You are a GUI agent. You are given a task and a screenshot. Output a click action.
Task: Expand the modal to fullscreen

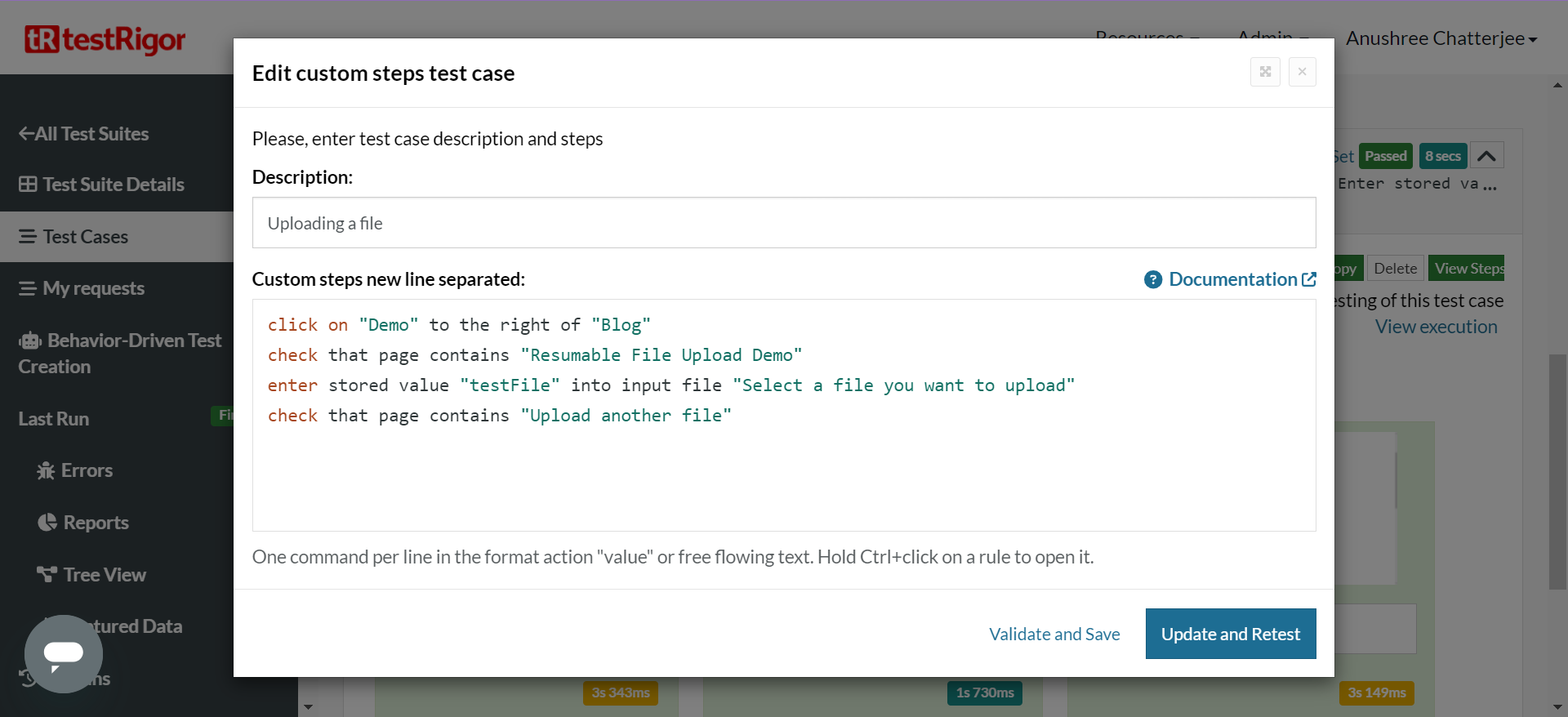coord(1265,72)
